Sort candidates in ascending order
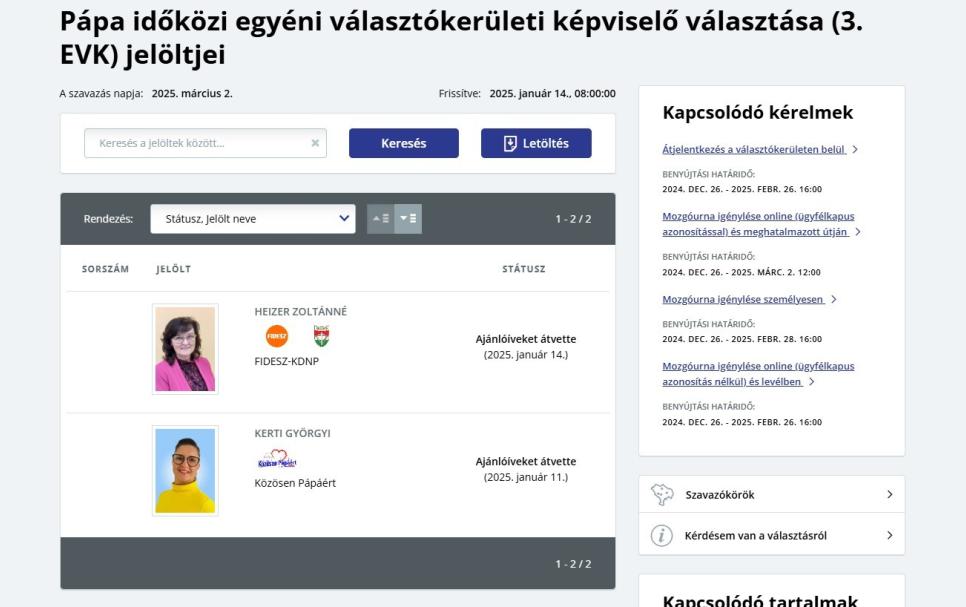 coord(381,219)
